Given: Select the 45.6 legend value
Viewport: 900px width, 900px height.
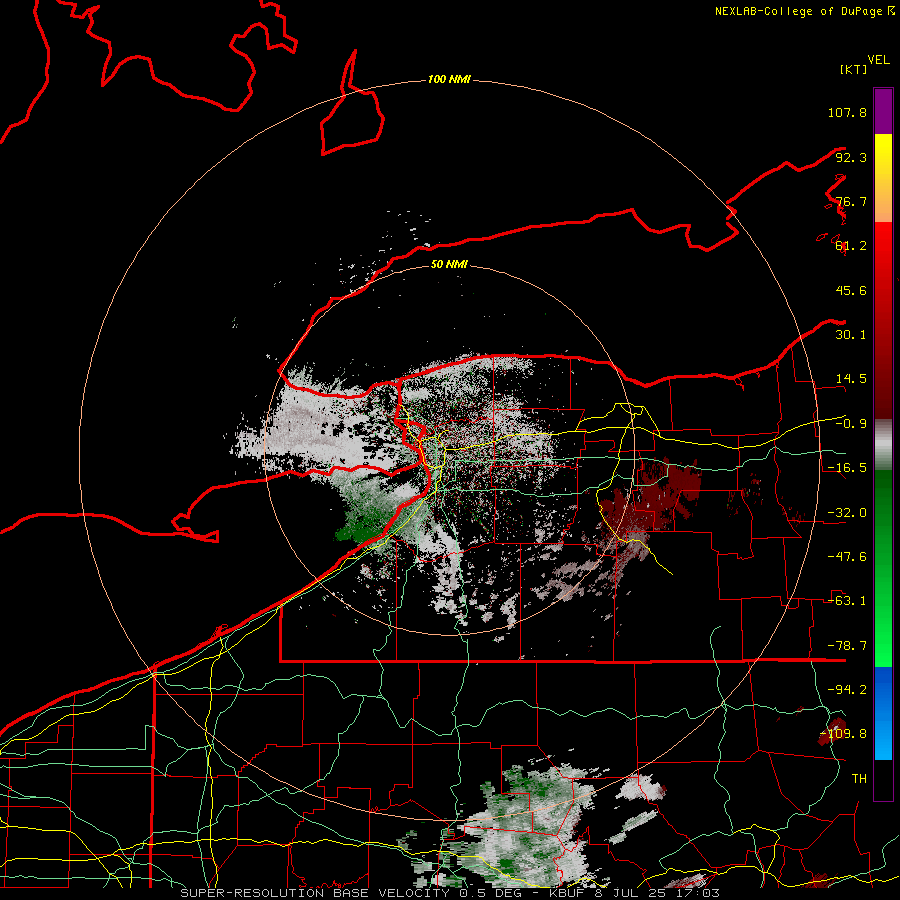Looking at the screenshot, I should pyautogui.click(x=851, y=290).
